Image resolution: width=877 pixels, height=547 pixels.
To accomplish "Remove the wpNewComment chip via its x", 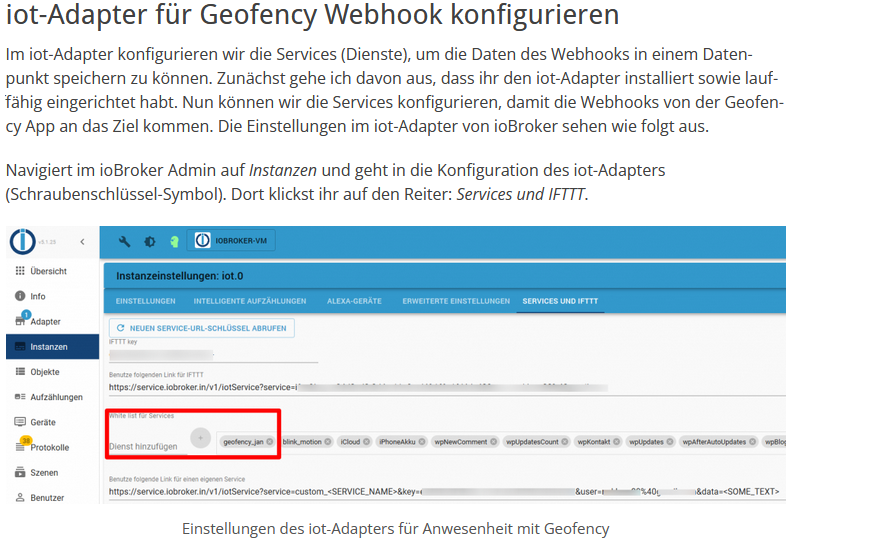I will 493,442.
